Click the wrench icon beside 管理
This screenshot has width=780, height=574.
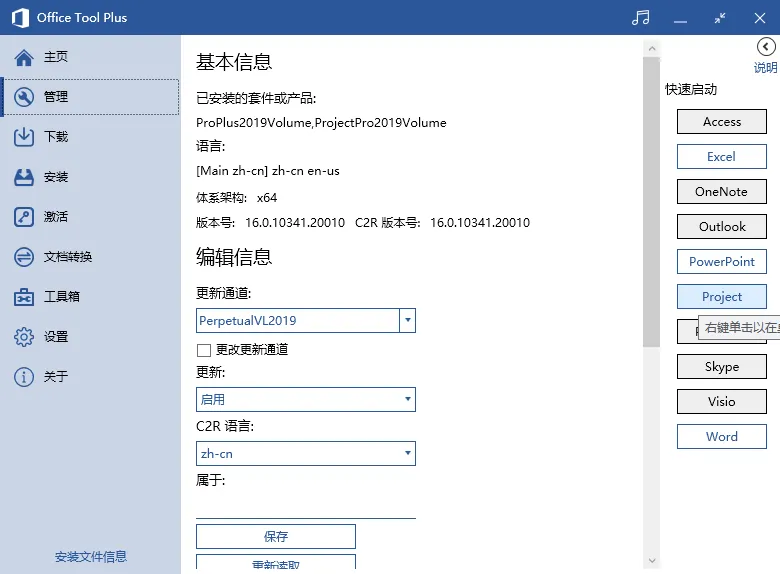point(24,97)
